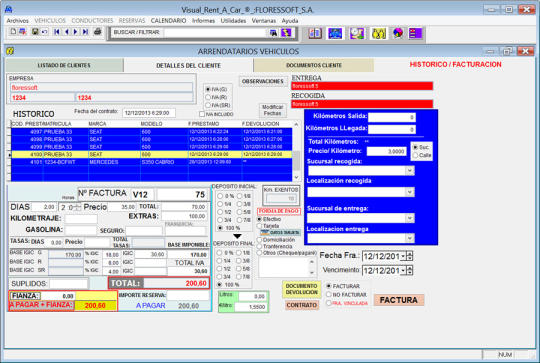The height and width of the screenshot is (363, 540).
Task: Click the Kilómetros Salida input field
Action: [392, 117]
